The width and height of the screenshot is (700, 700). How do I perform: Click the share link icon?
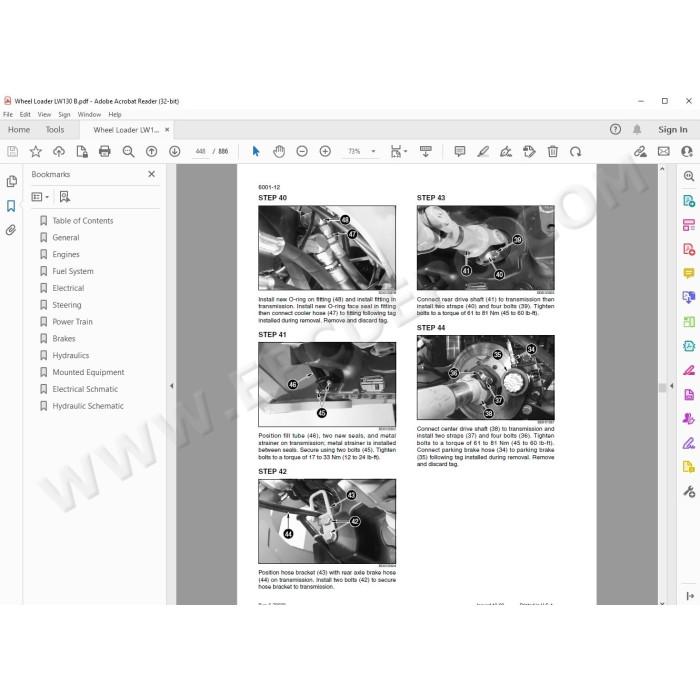(640, 152)
